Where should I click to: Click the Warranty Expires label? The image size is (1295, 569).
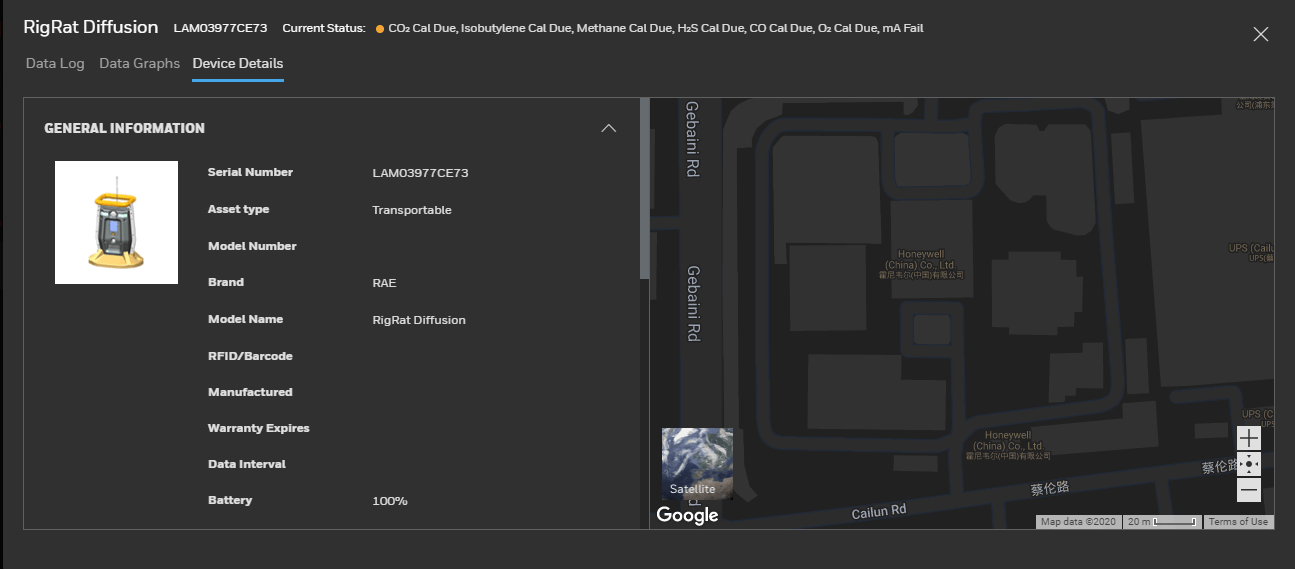click(259, 428)
